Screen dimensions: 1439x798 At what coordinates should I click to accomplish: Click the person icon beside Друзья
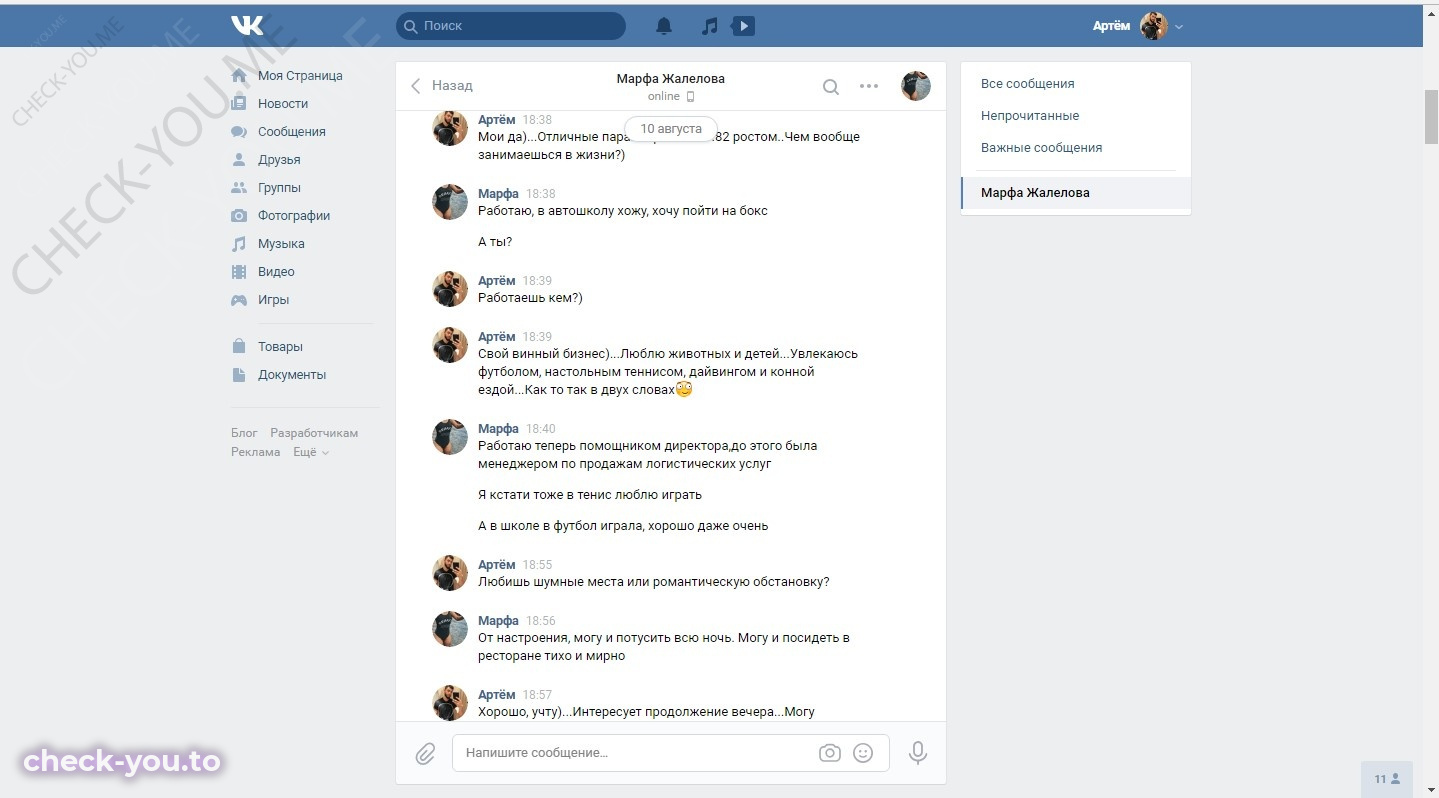(x=239, y=160)
